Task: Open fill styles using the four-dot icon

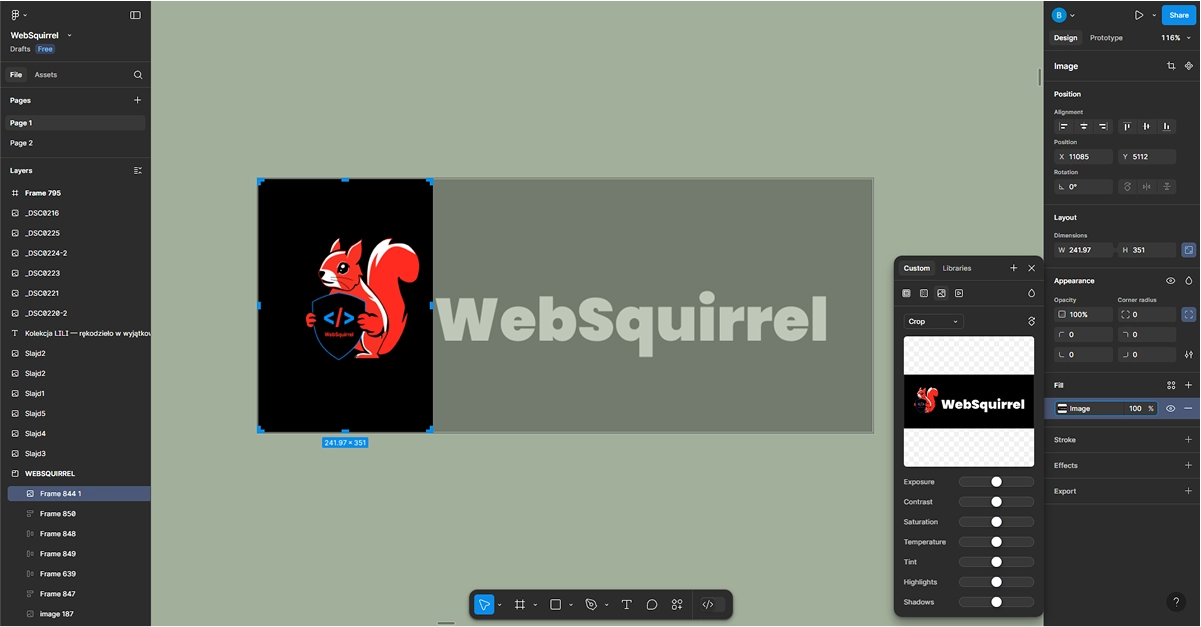Action: pos(1171,385)
